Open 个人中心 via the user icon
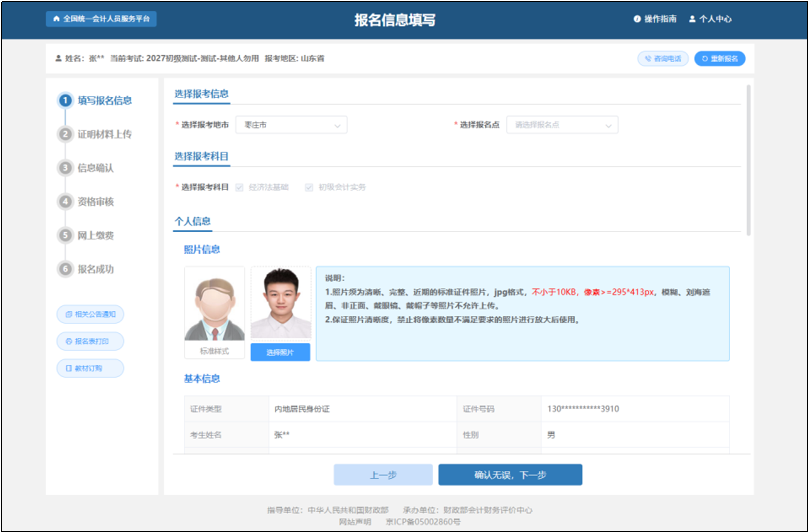Viewport: 808px width, 532px height. point(691,19)
